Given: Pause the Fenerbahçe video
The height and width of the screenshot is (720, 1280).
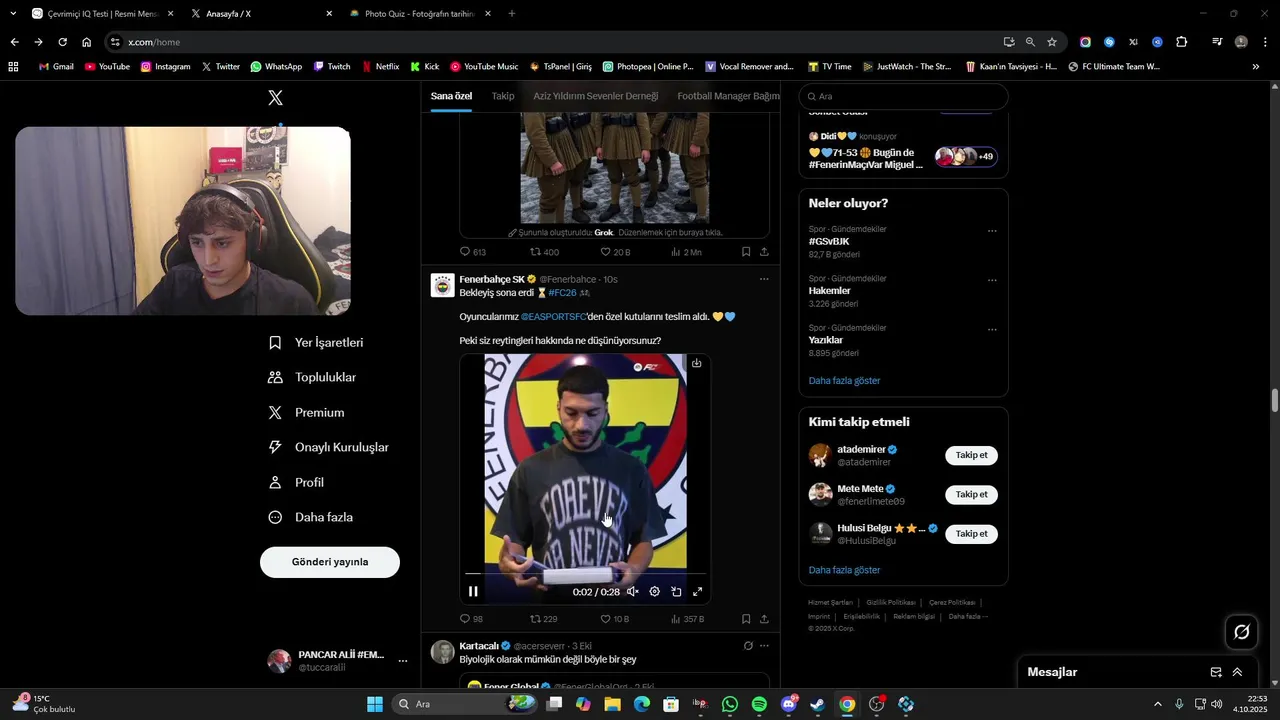Looking at the screenshot, I should click(x=473, y=592).
